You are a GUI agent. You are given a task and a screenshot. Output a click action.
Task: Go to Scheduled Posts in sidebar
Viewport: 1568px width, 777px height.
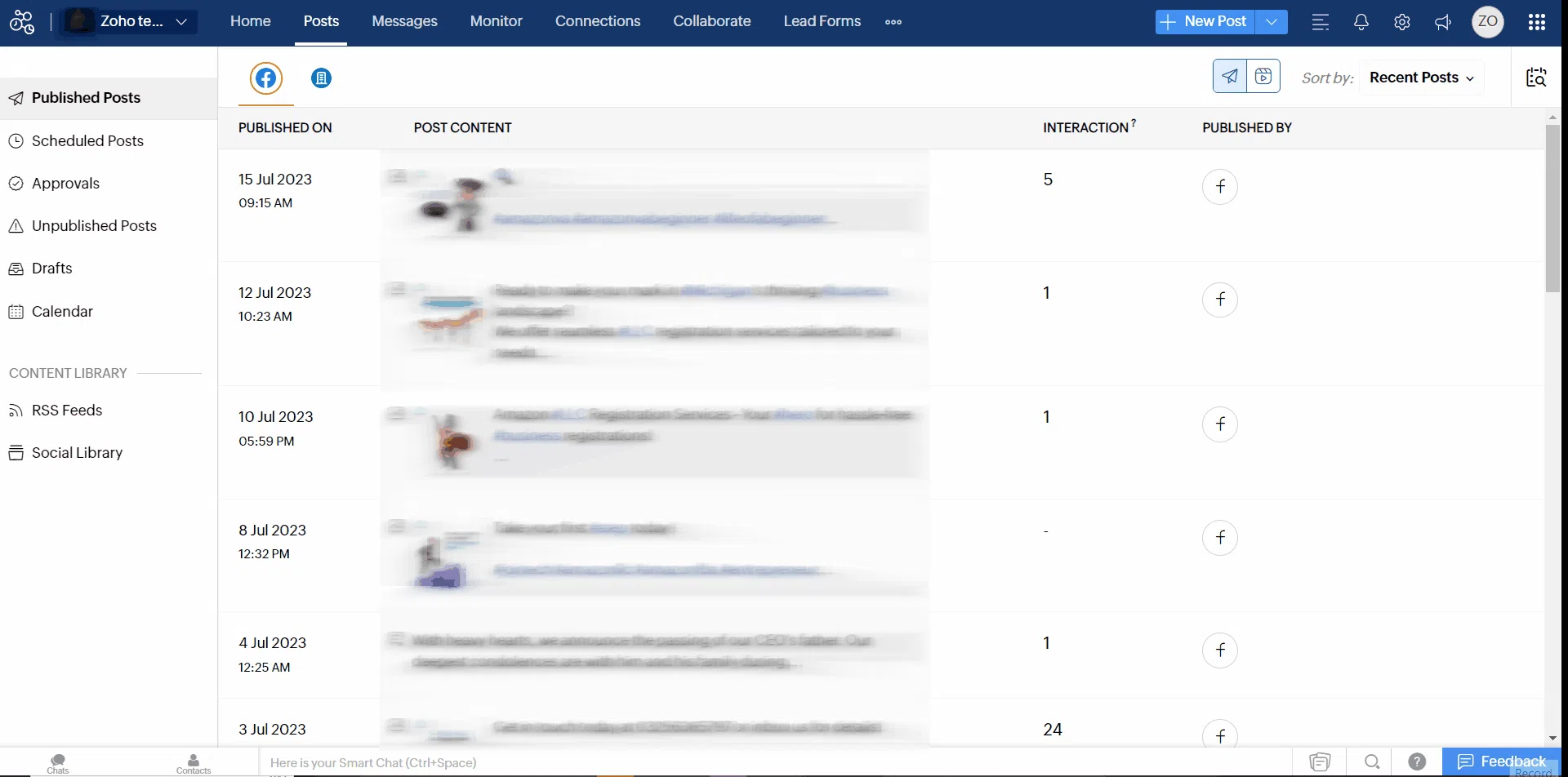point(87,140)
